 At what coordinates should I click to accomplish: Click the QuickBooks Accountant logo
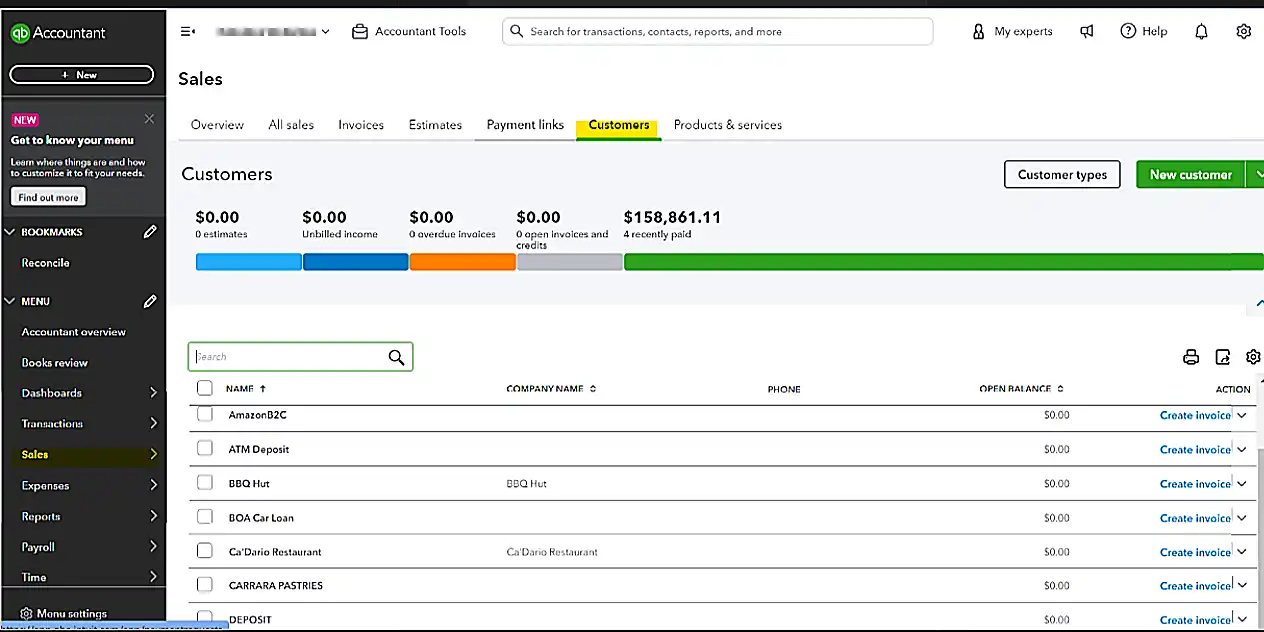tap(58, 32)
